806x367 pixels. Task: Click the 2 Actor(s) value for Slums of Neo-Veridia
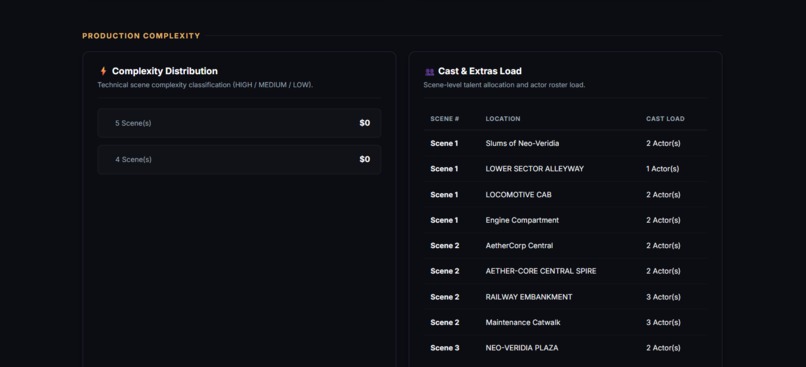pos(663,143)
